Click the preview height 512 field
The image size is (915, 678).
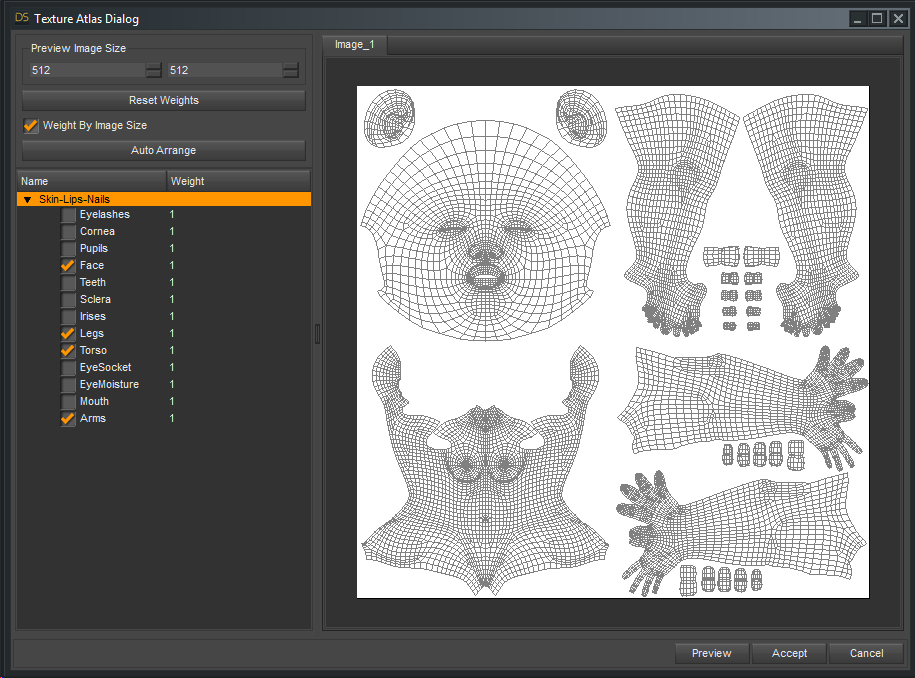225,70
